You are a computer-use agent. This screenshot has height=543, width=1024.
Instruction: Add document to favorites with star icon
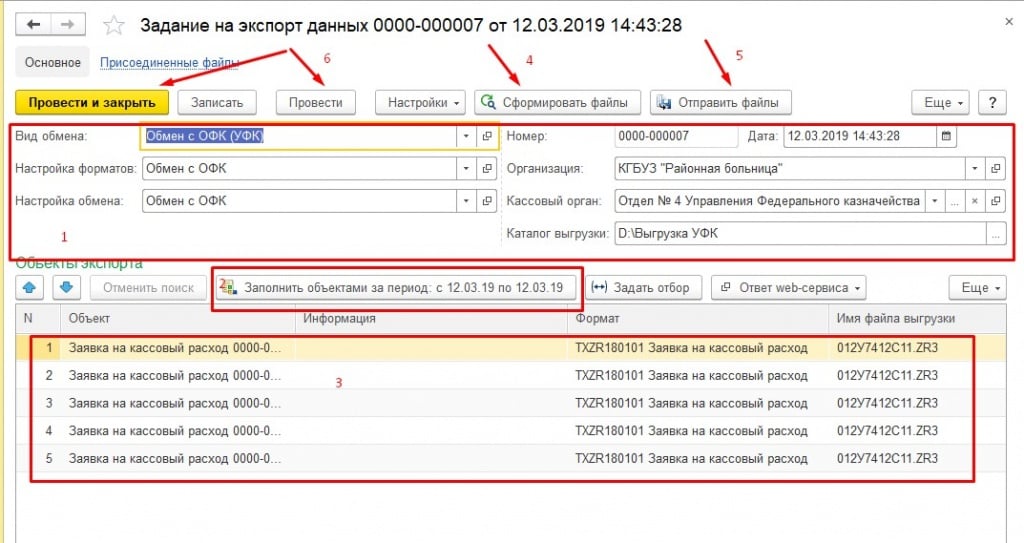(x=115, y=24)
